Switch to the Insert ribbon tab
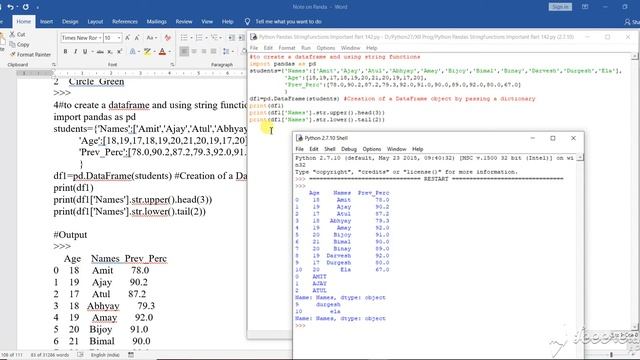 [x=46, y=22]
